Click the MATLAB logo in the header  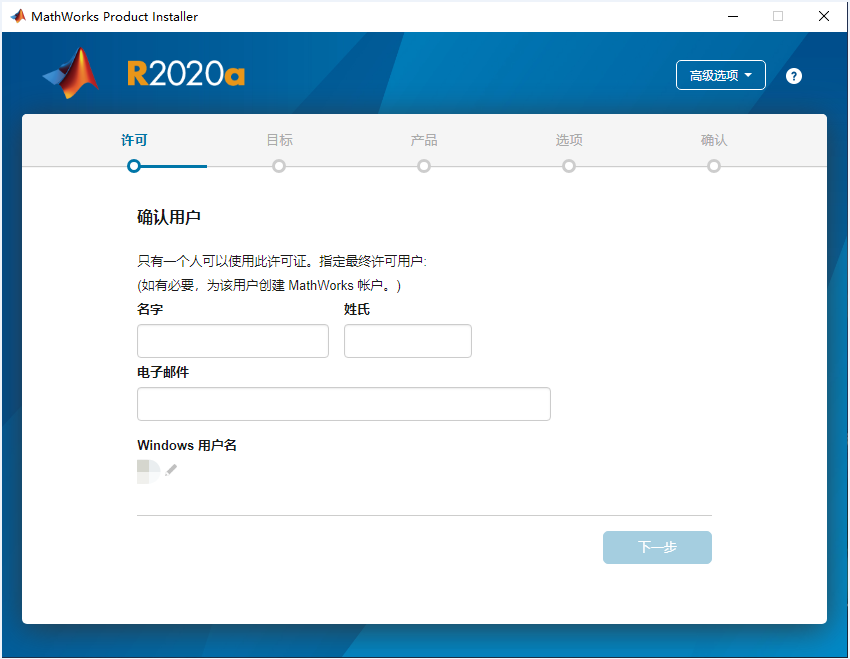(71, 73)
